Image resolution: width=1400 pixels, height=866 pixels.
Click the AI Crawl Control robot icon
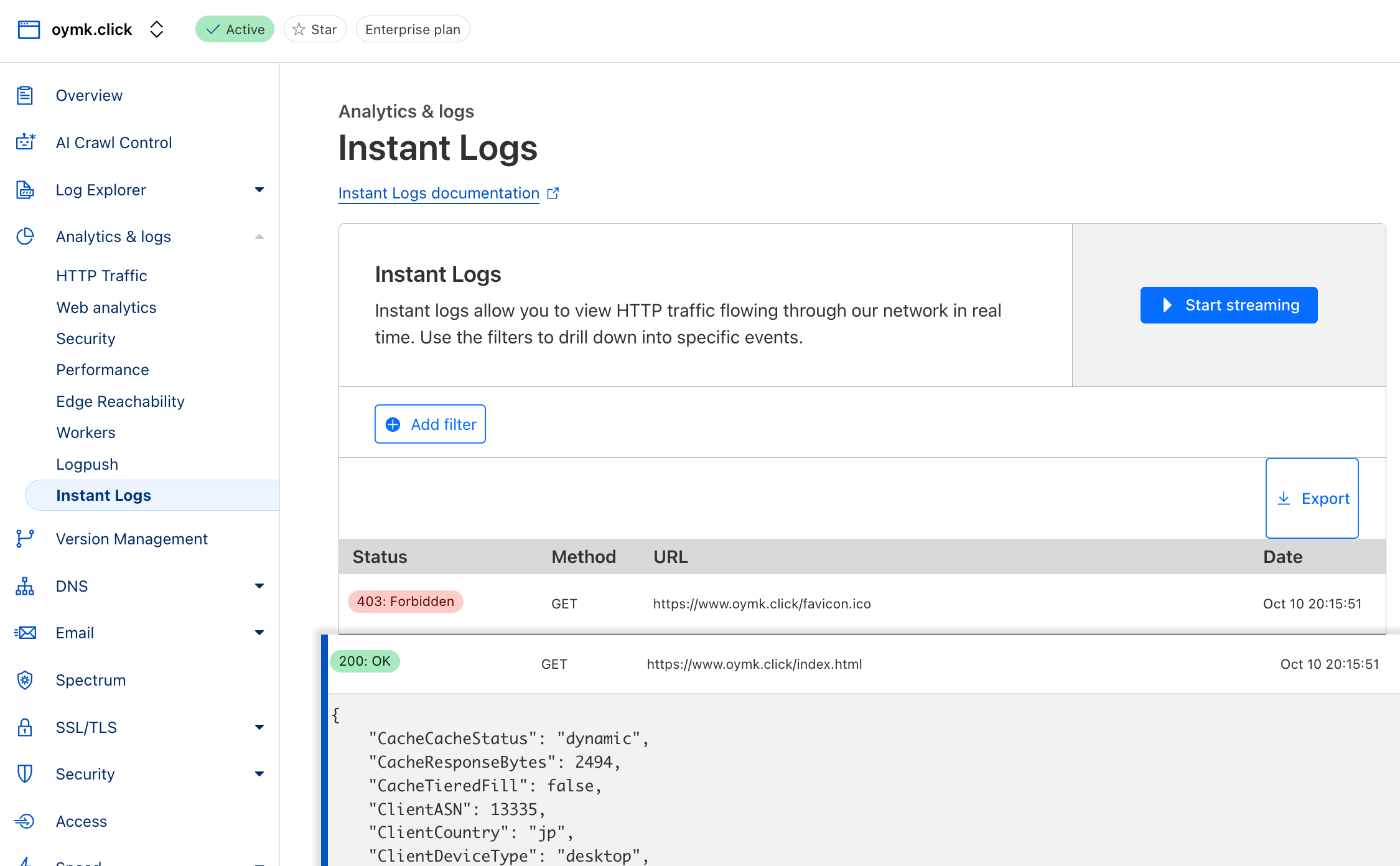(x=26, y=143)
